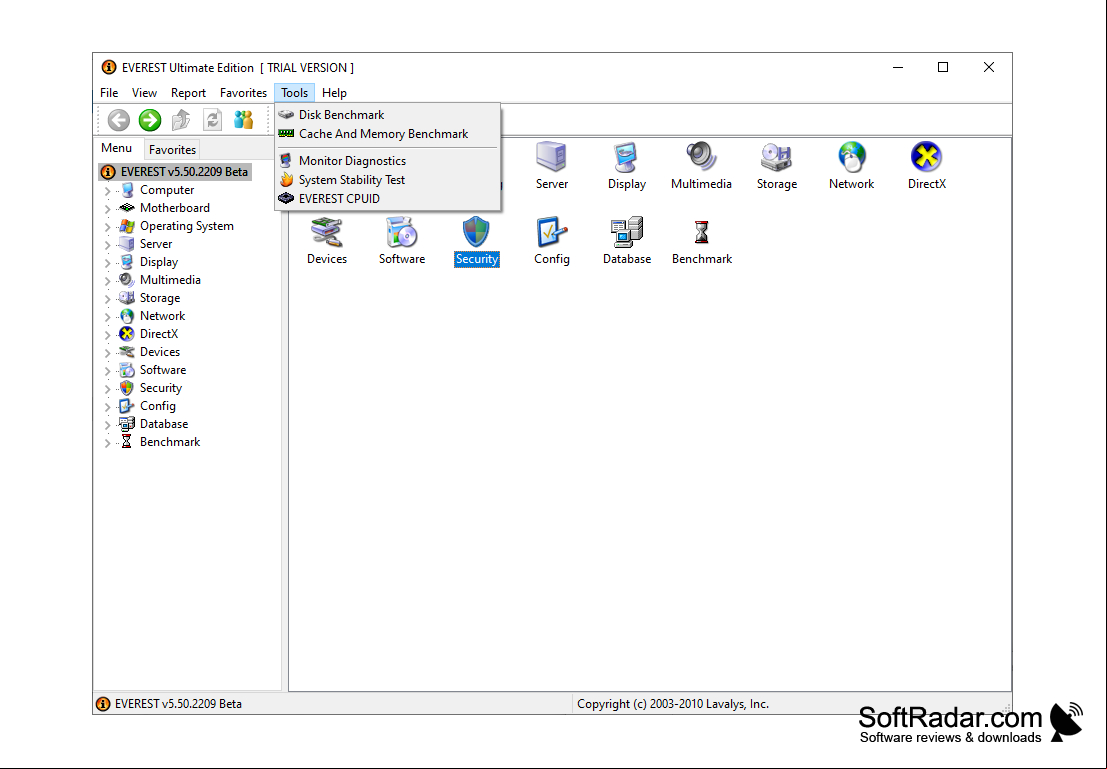Expand the Multimedia tree node
The image size is (1107, 769).
click(107, 280)
